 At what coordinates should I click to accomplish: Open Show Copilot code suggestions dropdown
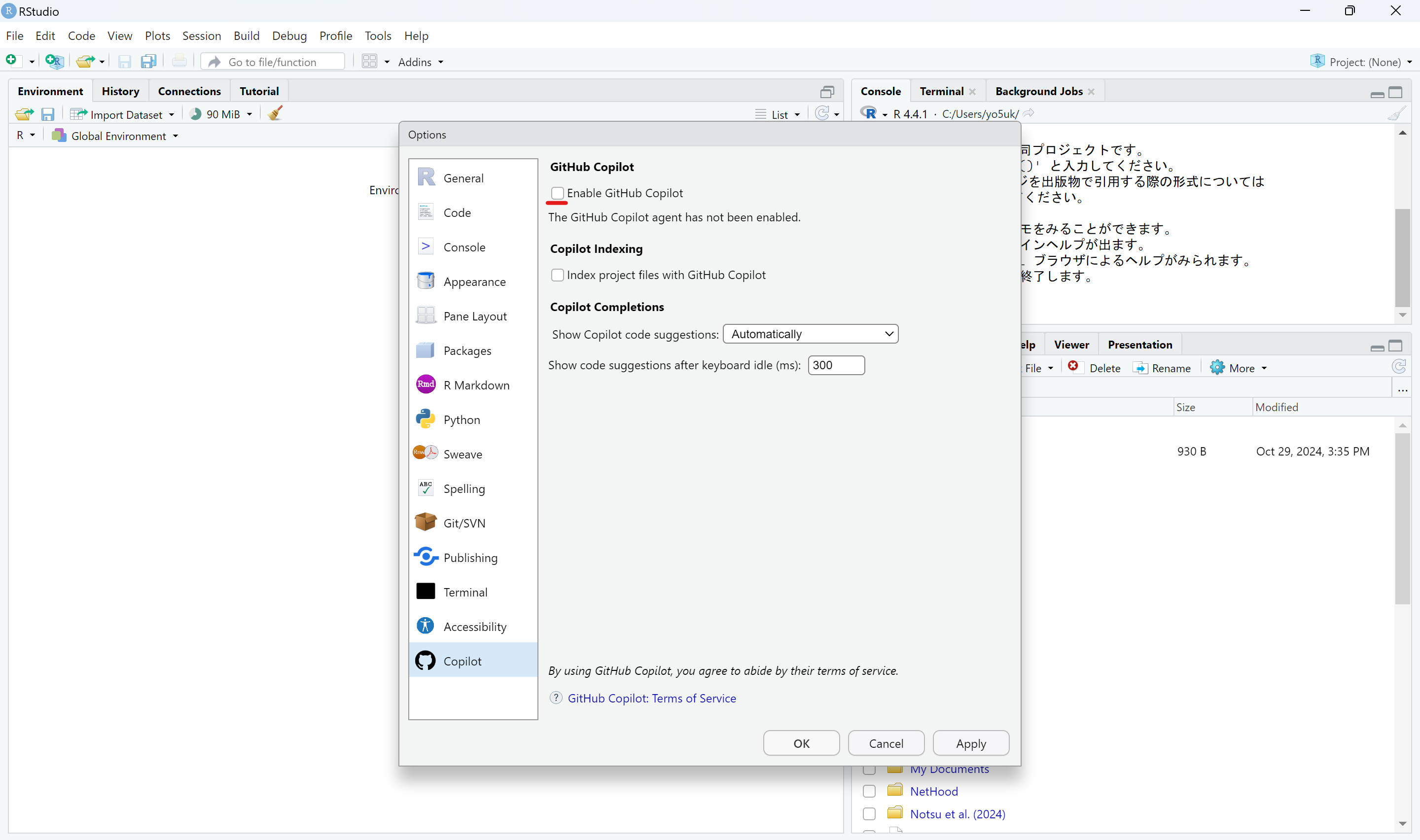pos(810,334)
